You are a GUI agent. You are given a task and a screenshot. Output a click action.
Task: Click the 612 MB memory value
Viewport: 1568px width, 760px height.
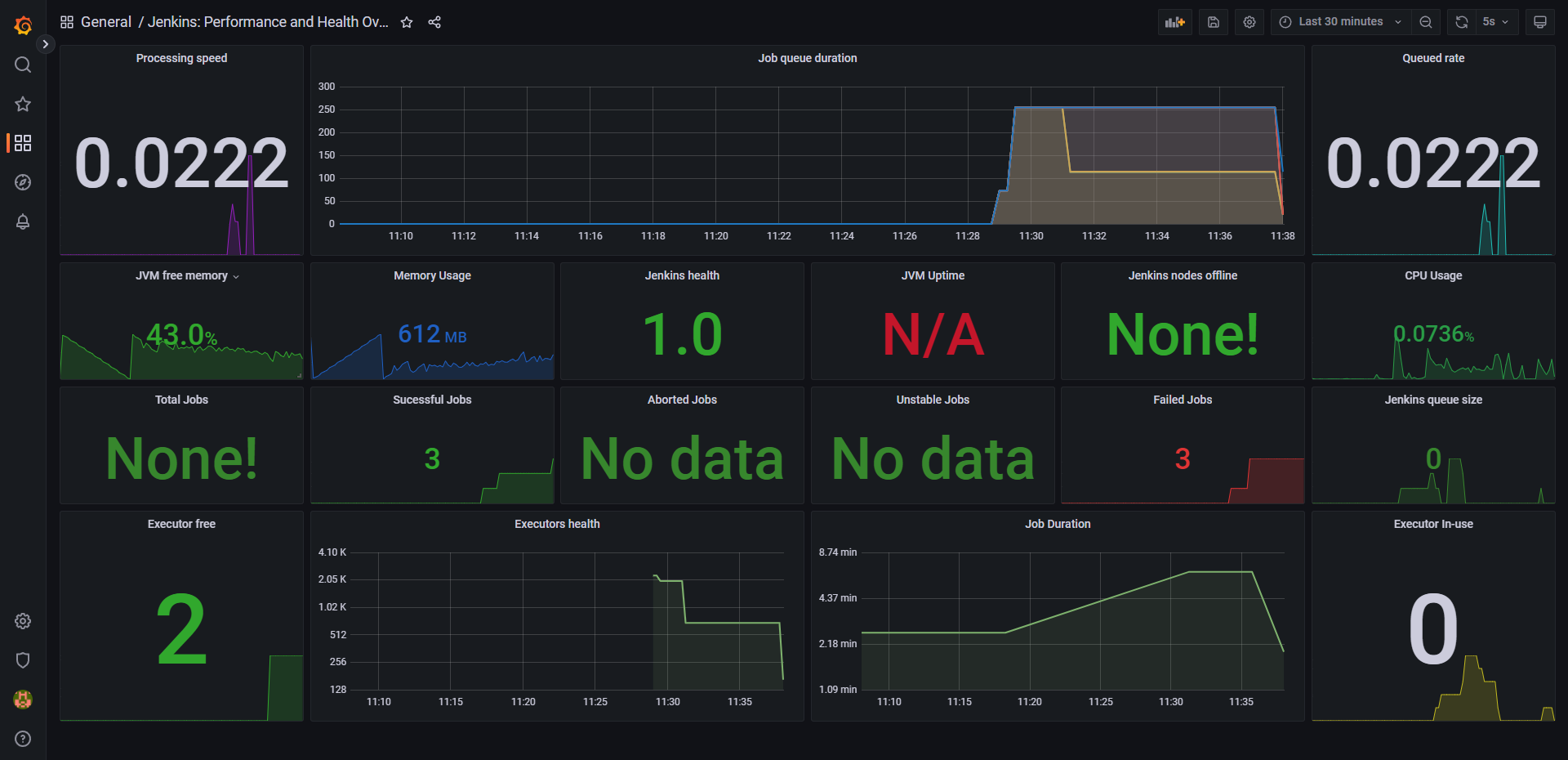(432, 334)
